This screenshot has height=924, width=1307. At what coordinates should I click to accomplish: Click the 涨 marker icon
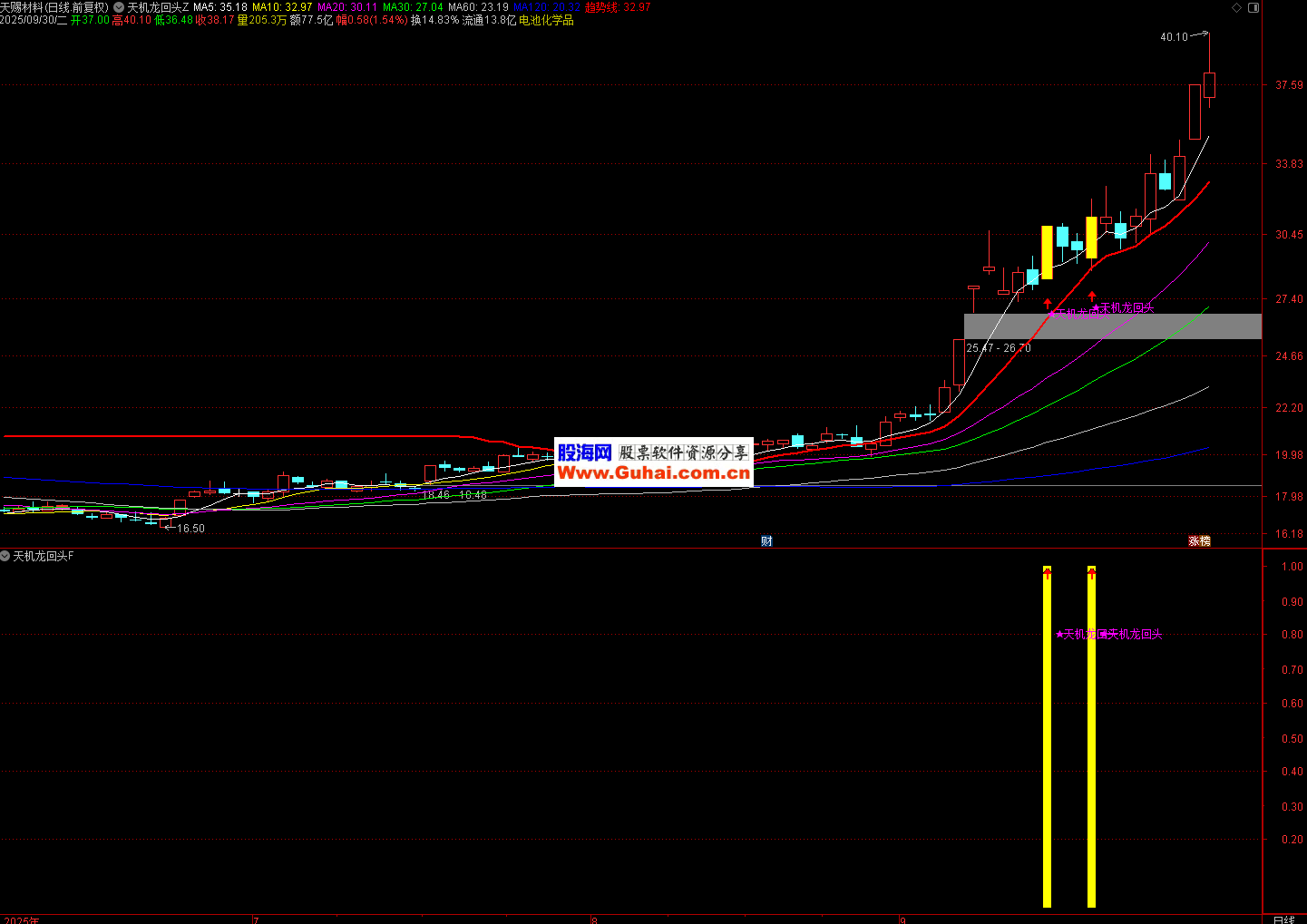click(1195, 541)
